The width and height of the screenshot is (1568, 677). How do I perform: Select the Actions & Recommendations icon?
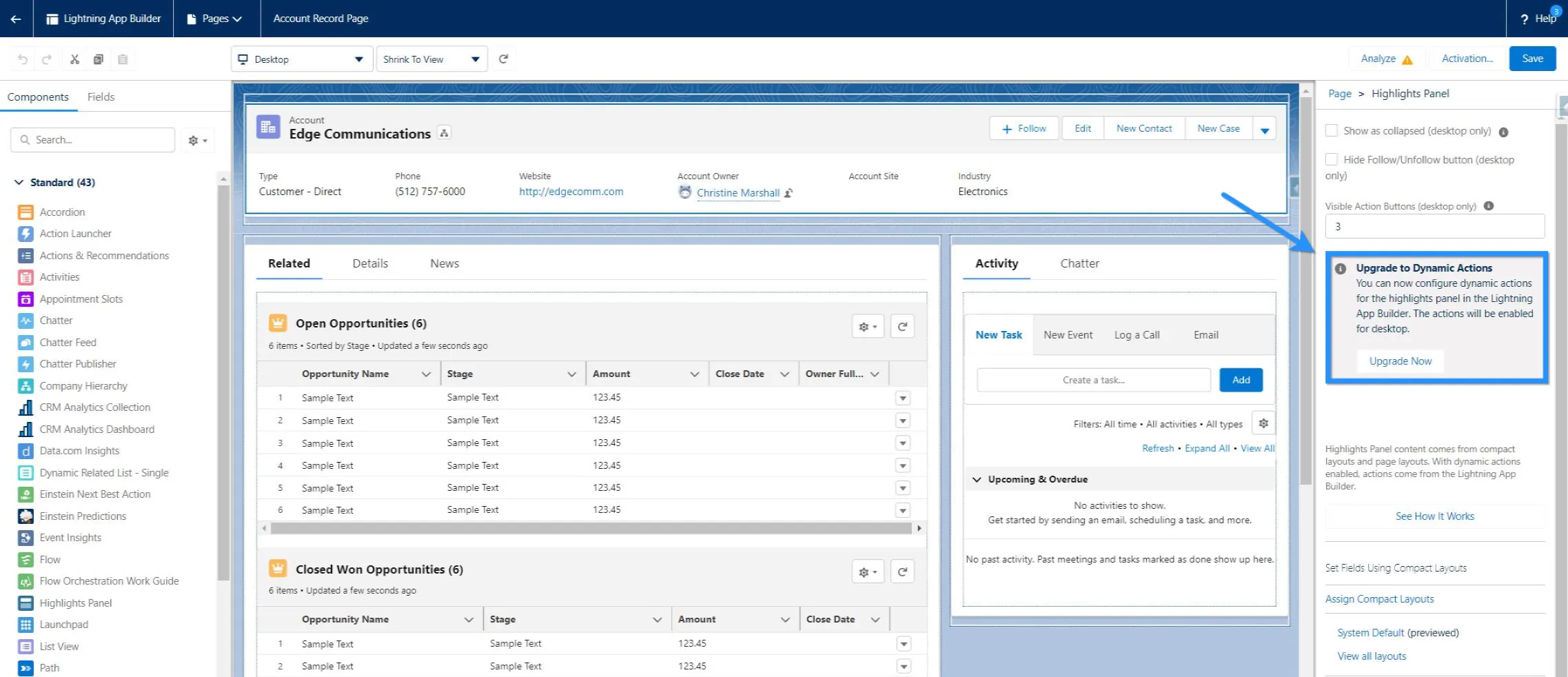tap(26, 256)
